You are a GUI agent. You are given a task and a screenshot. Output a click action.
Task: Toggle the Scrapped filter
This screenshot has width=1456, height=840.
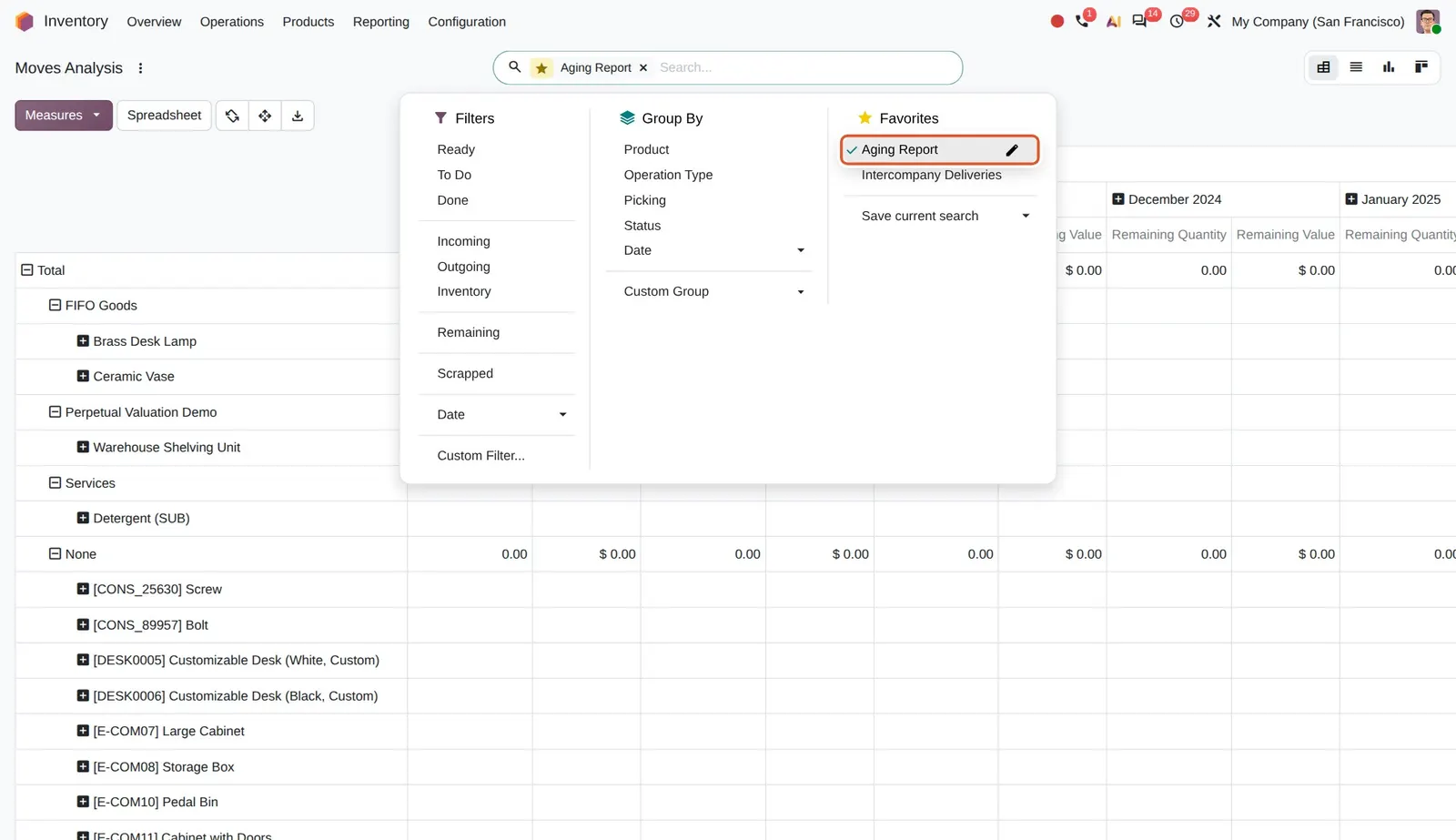point(465,374)
